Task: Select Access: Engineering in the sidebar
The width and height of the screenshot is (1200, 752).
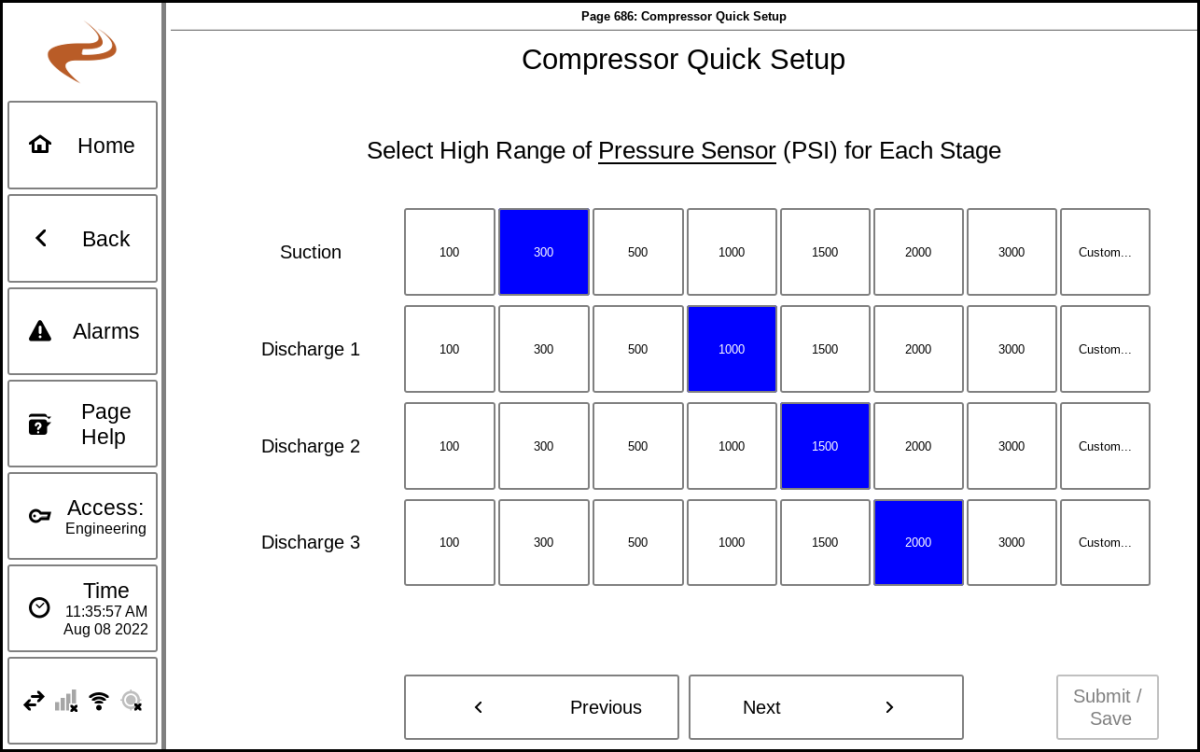Action: (x=82, y=514)
